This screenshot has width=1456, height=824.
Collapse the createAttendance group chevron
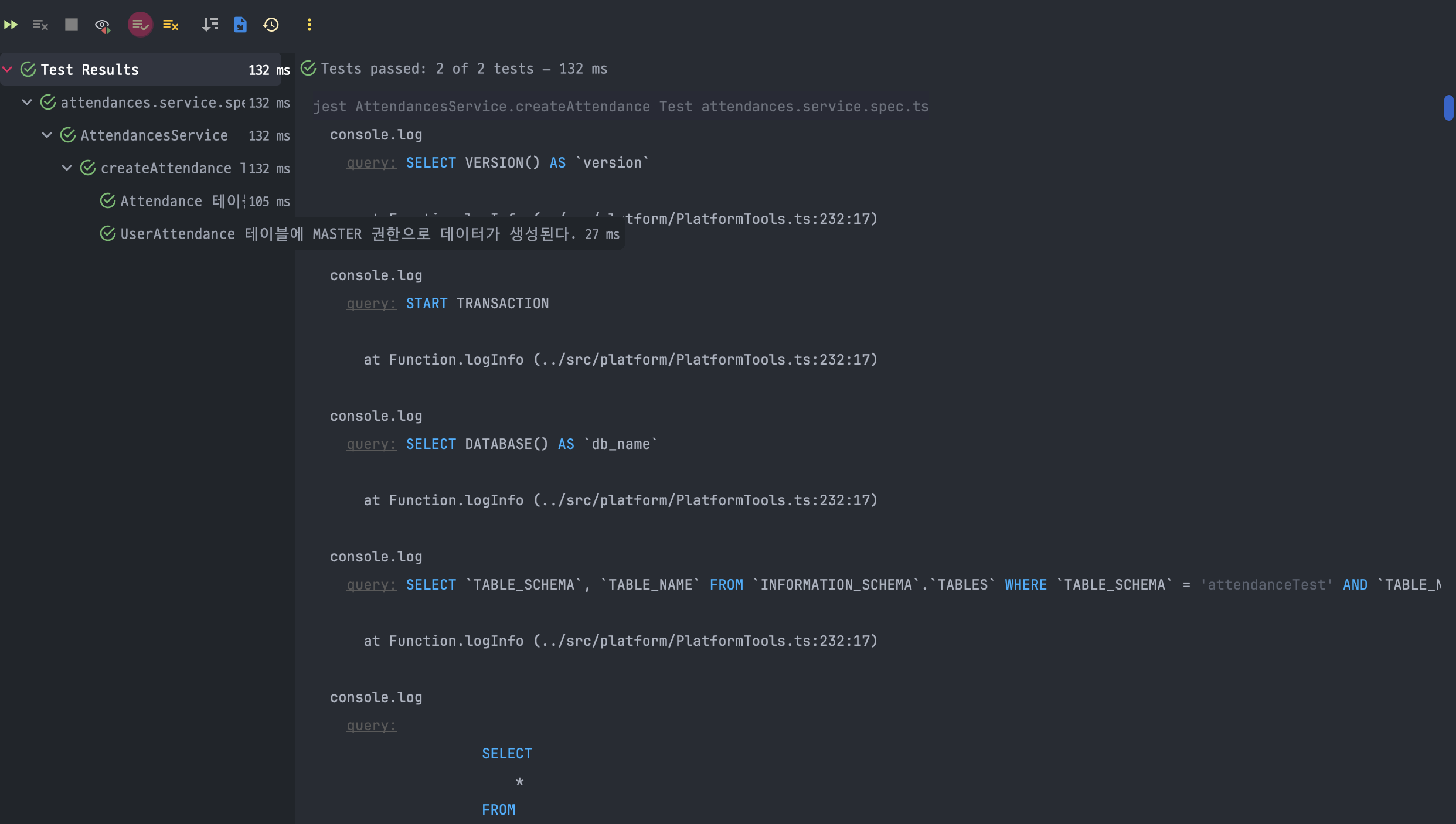point(67,168)
